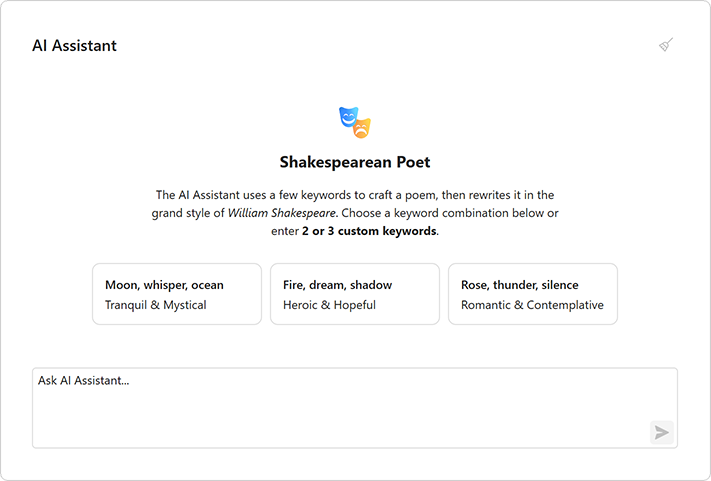
Task: Click the AI Assistant title text
Action: [74, 45]
